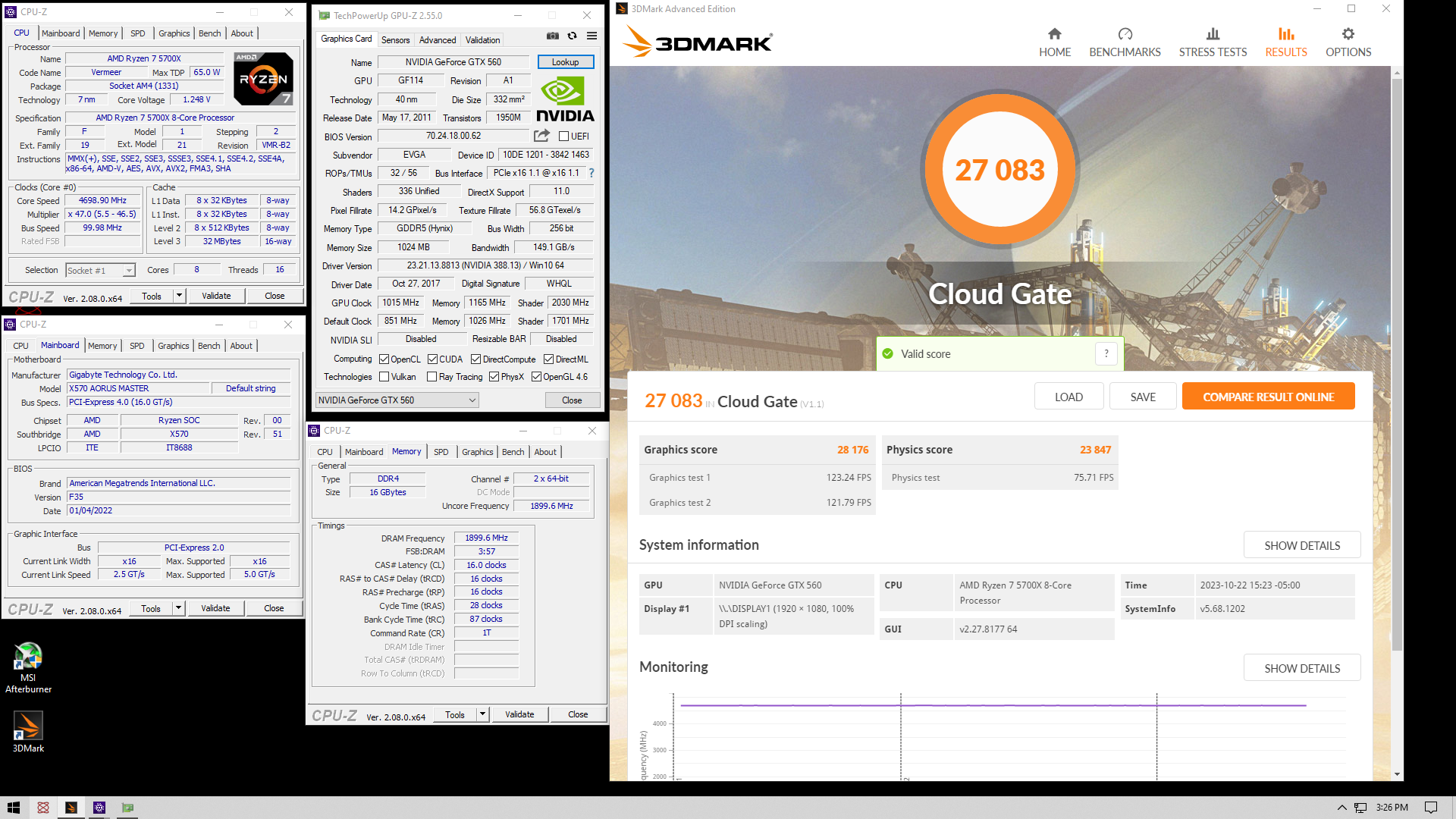Open RESULTS in 3DMark
The image size is (1456, 819).
tap(1286, 42)
